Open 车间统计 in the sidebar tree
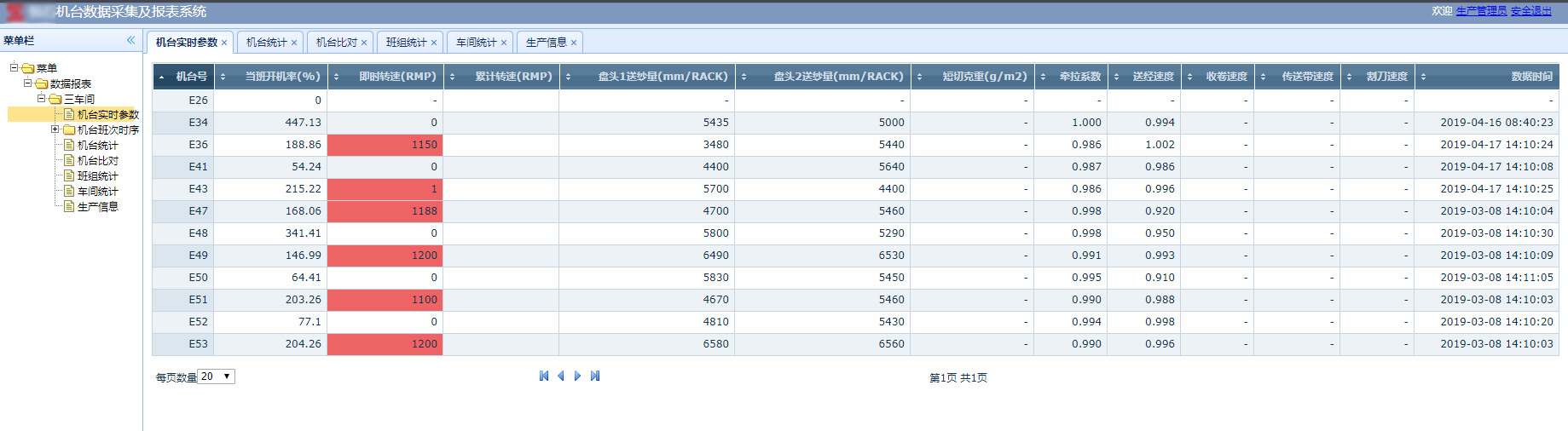Image resolution: width=1568 pixels, height=431 pixels. coord(97,192)
